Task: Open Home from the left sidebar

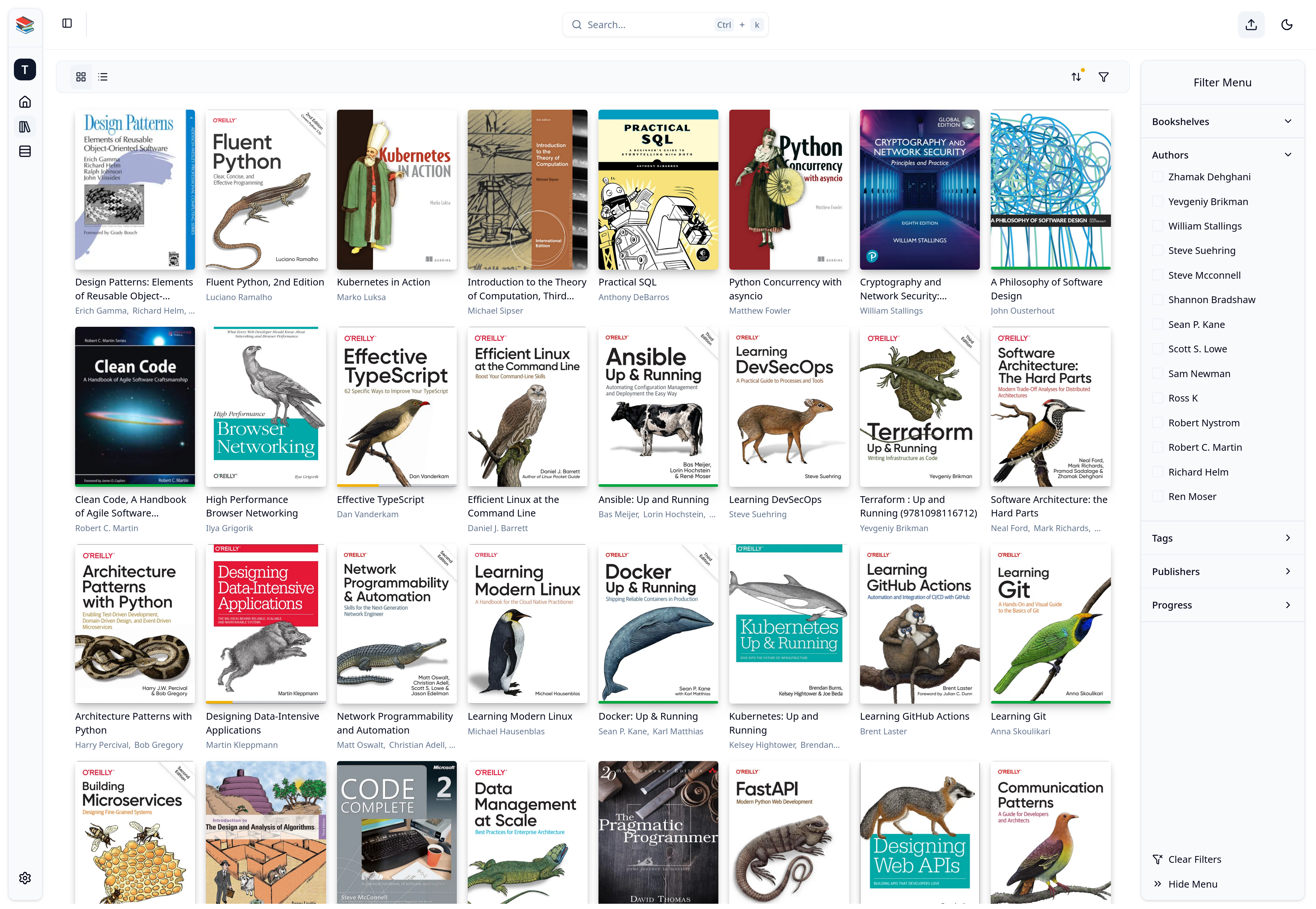Action: (x=24, y=101)
